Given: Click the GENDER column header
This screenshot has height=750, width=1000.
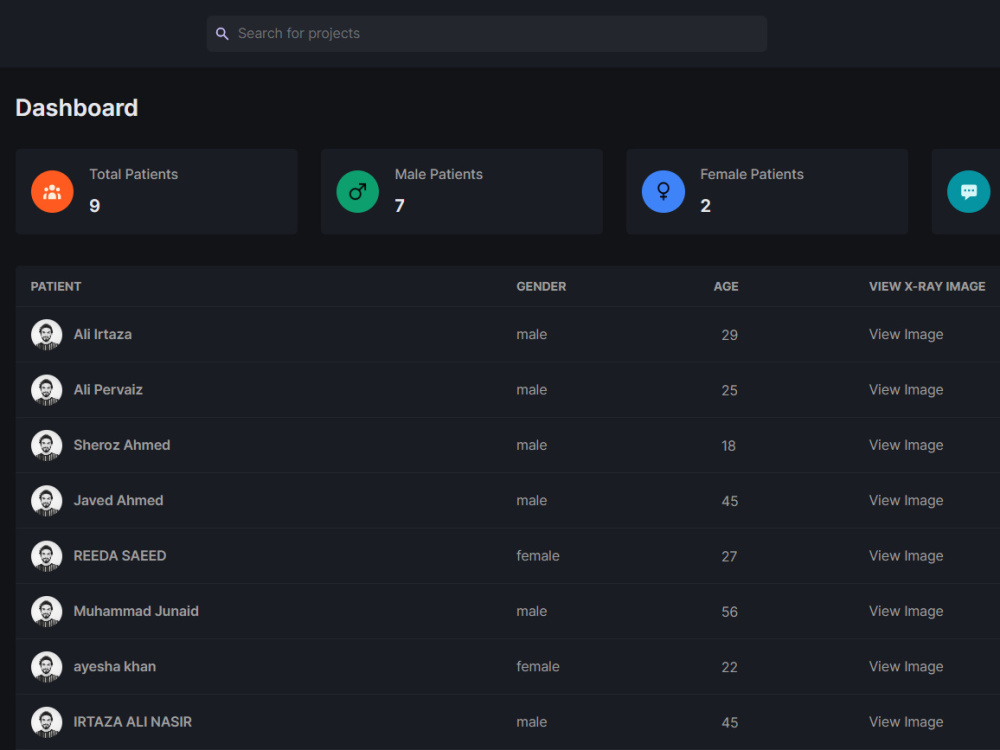Looking at the screenshot, I should 541,286.
